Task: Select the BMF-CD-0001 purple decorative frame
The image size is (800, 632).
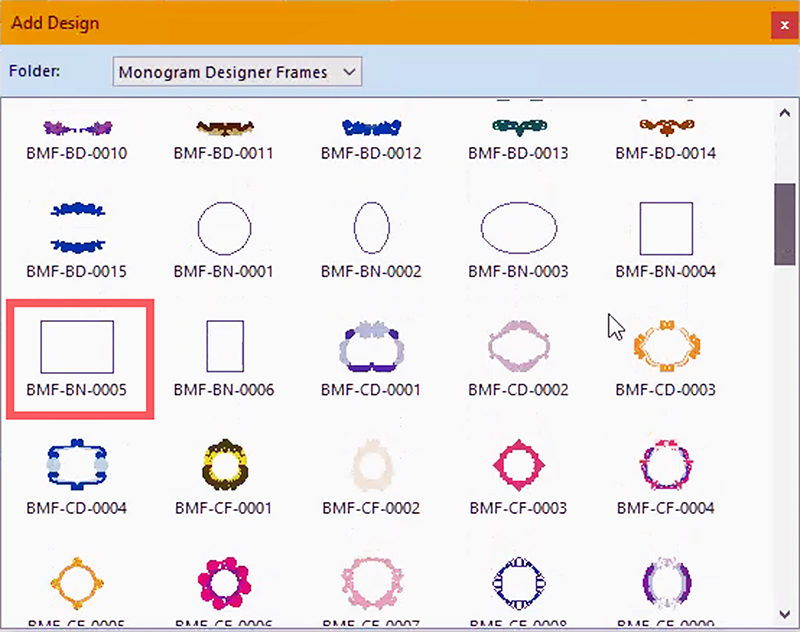Action: [x=371, y=347]
